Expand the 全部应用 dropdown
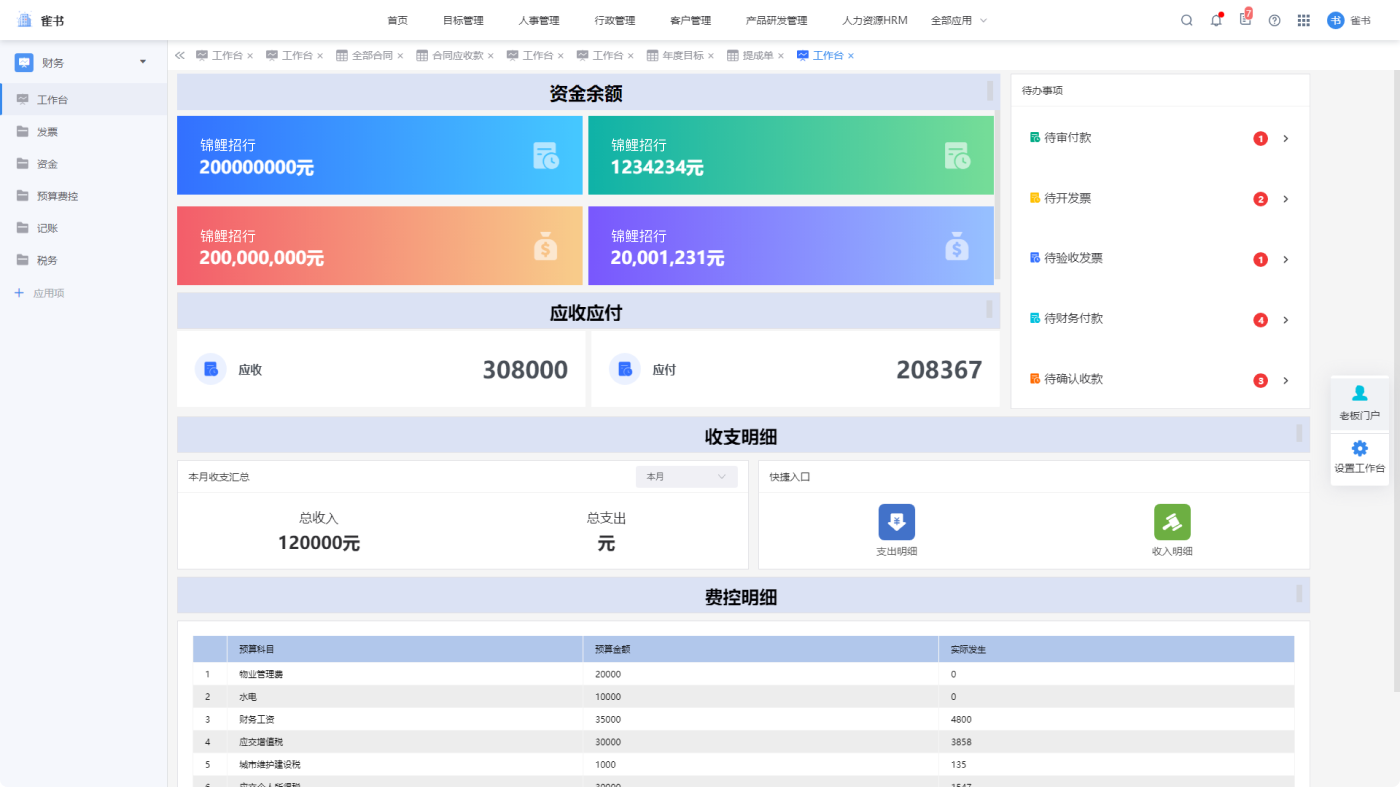This screenshot has height=787, width=1400. 959,20
